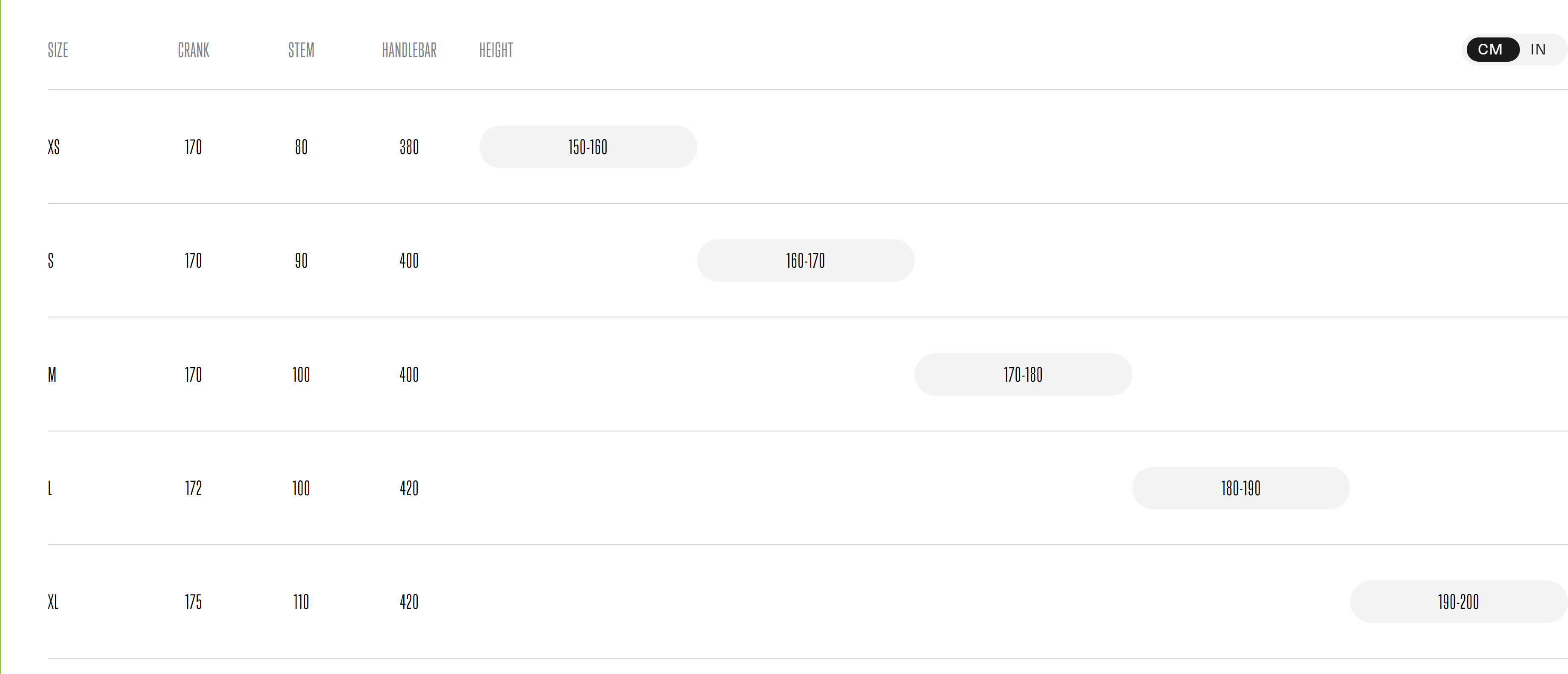Click the STEM column header

(x=301, y=50)
